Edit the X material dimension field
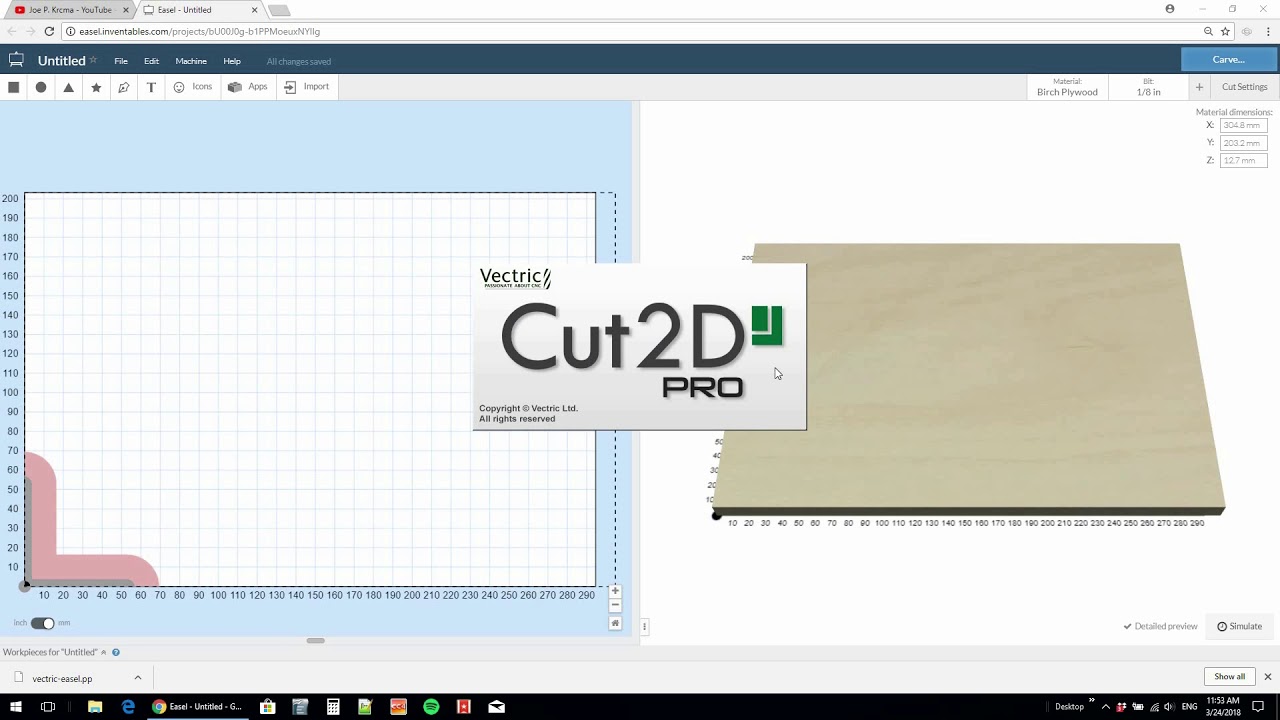 click(x=1243, y=125)
